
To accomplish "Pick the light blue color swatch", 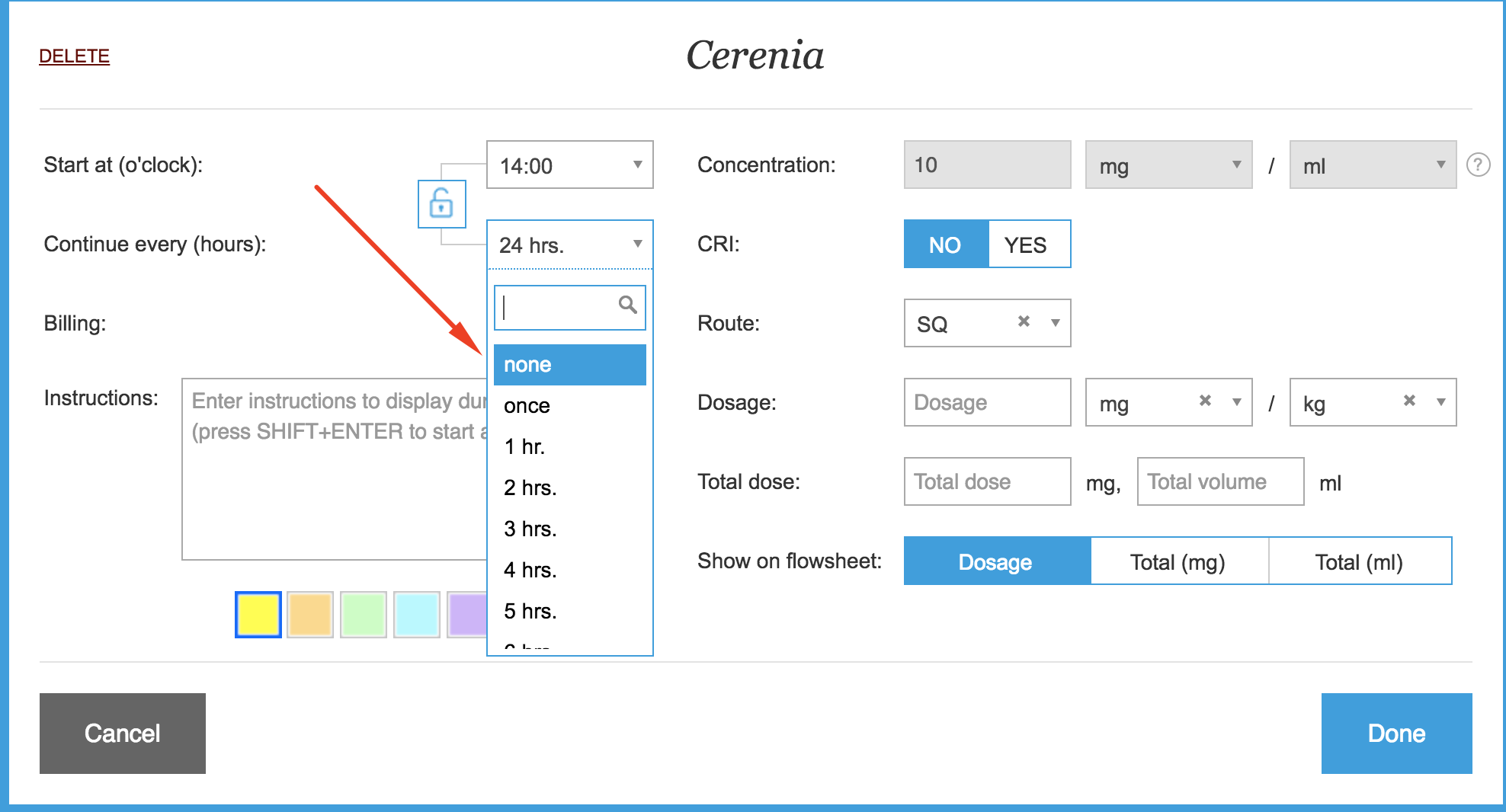I will (x=417, y=615).
